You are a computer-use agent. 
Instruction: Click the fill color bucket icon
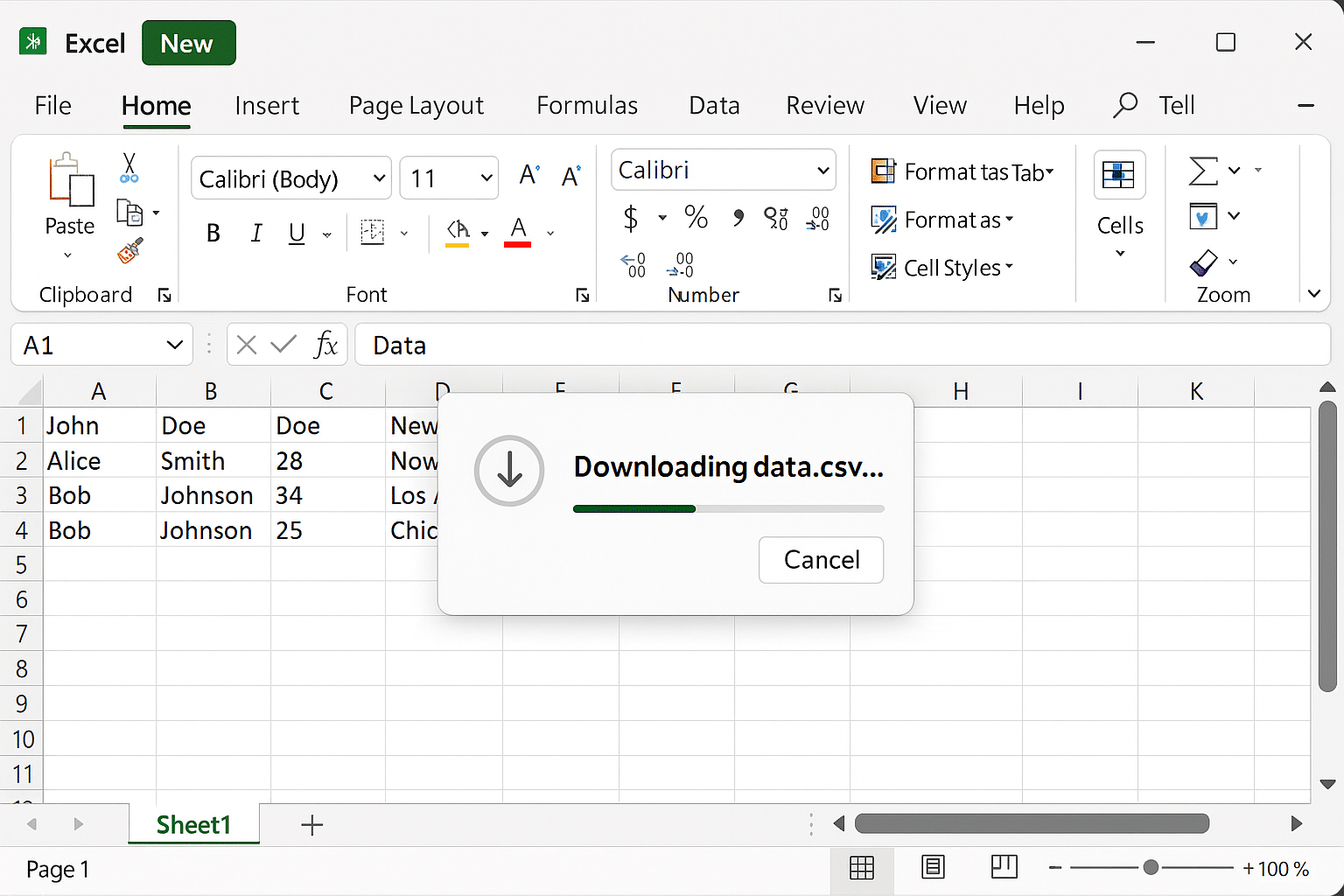(458, 232)
